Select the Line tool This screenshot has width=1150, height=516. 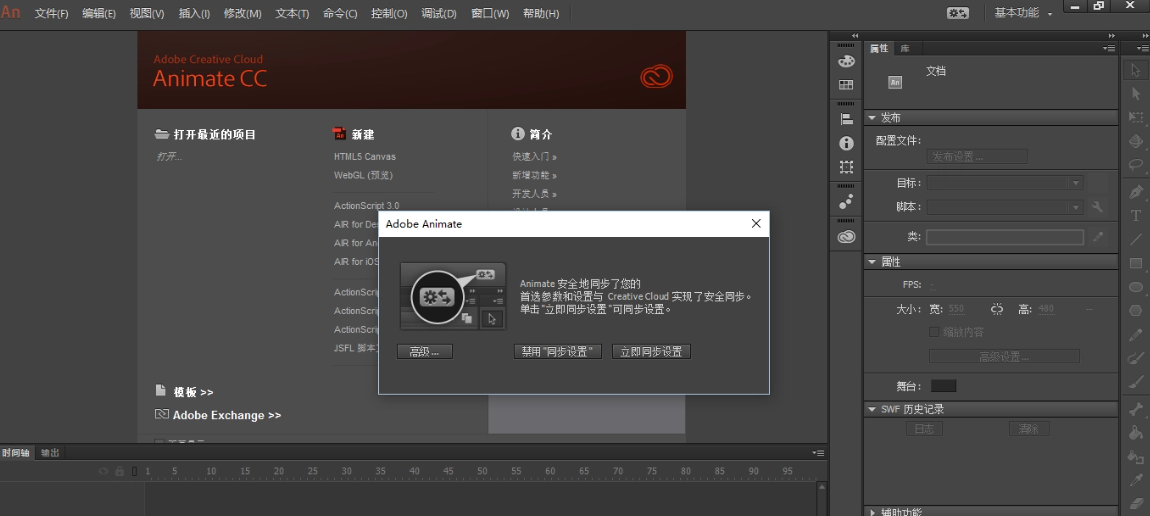[1135, 239]
